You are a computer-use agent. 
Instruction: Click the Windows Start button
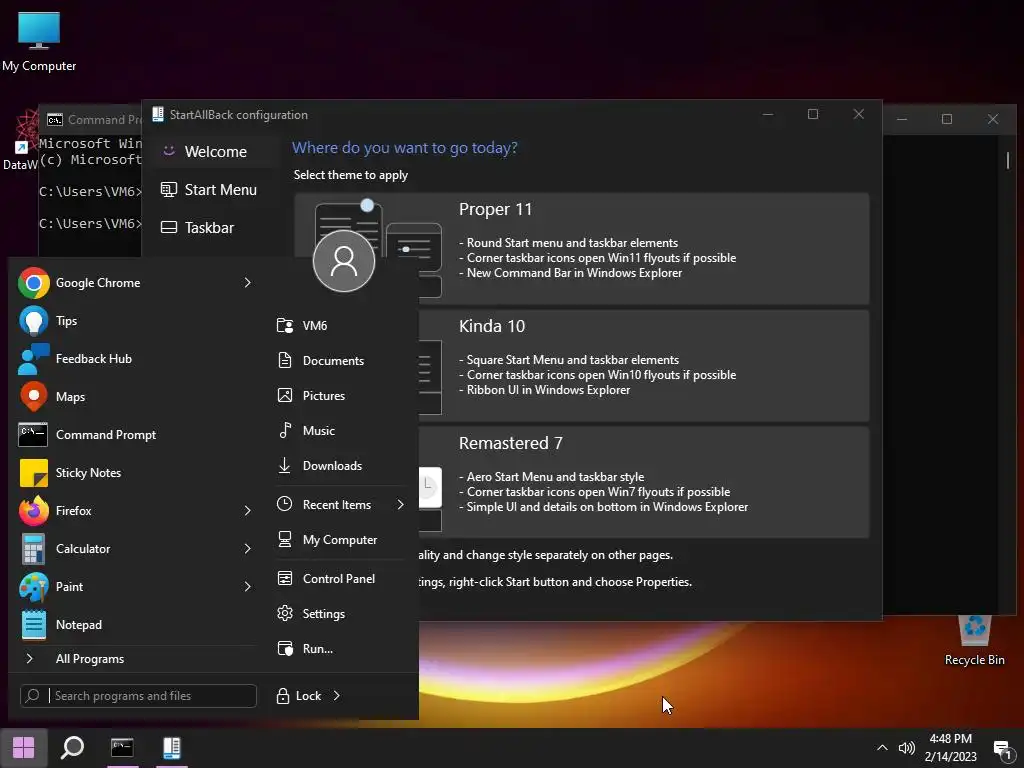coord(24,748)
